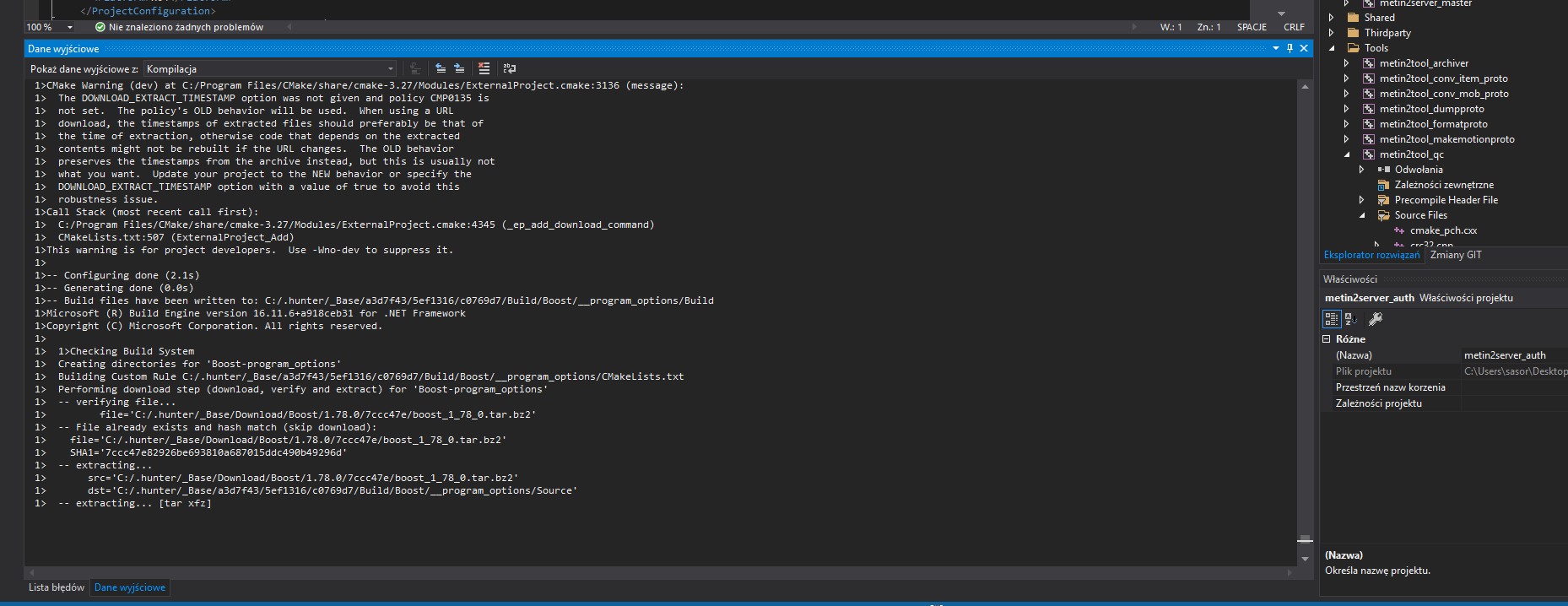Click the Categorized view icon in Properties

click(x=1331, y=318)
